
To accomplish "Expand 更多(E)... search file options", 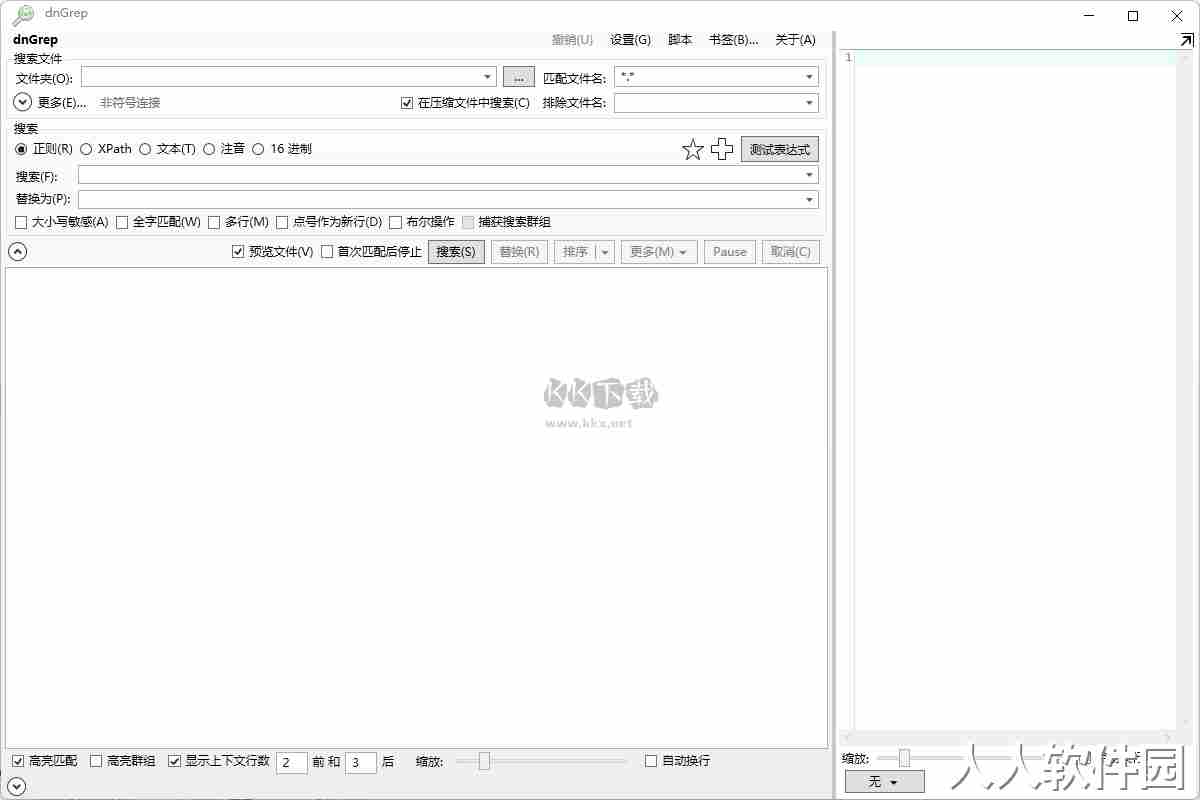I will click(x=23, y=102).
